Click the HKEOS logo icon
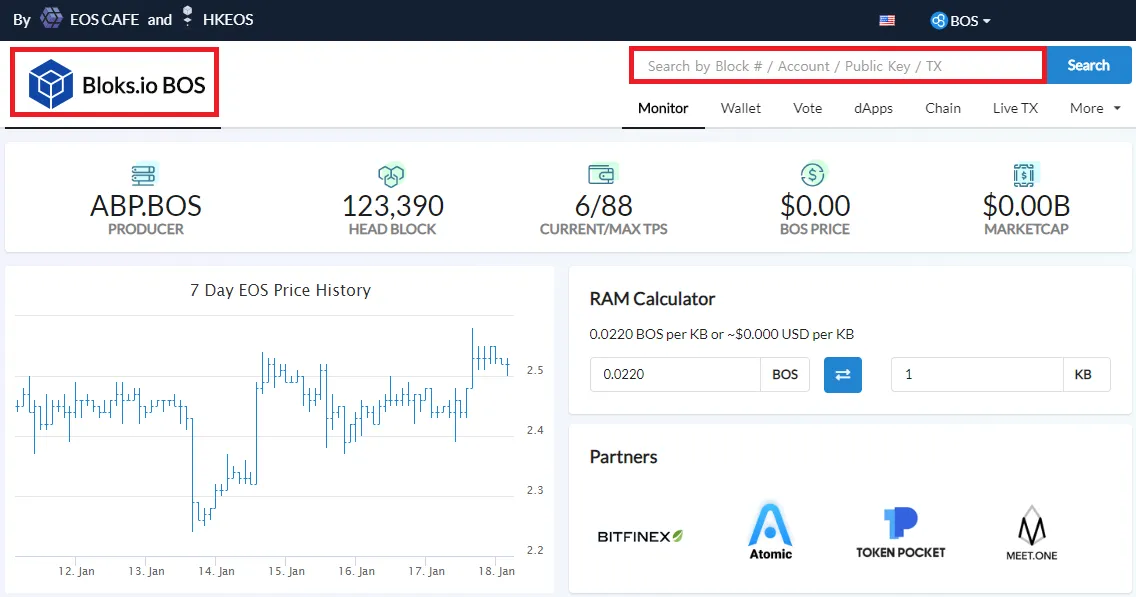The width and height of the screenshot is (1136, 597). click(188, 16)
